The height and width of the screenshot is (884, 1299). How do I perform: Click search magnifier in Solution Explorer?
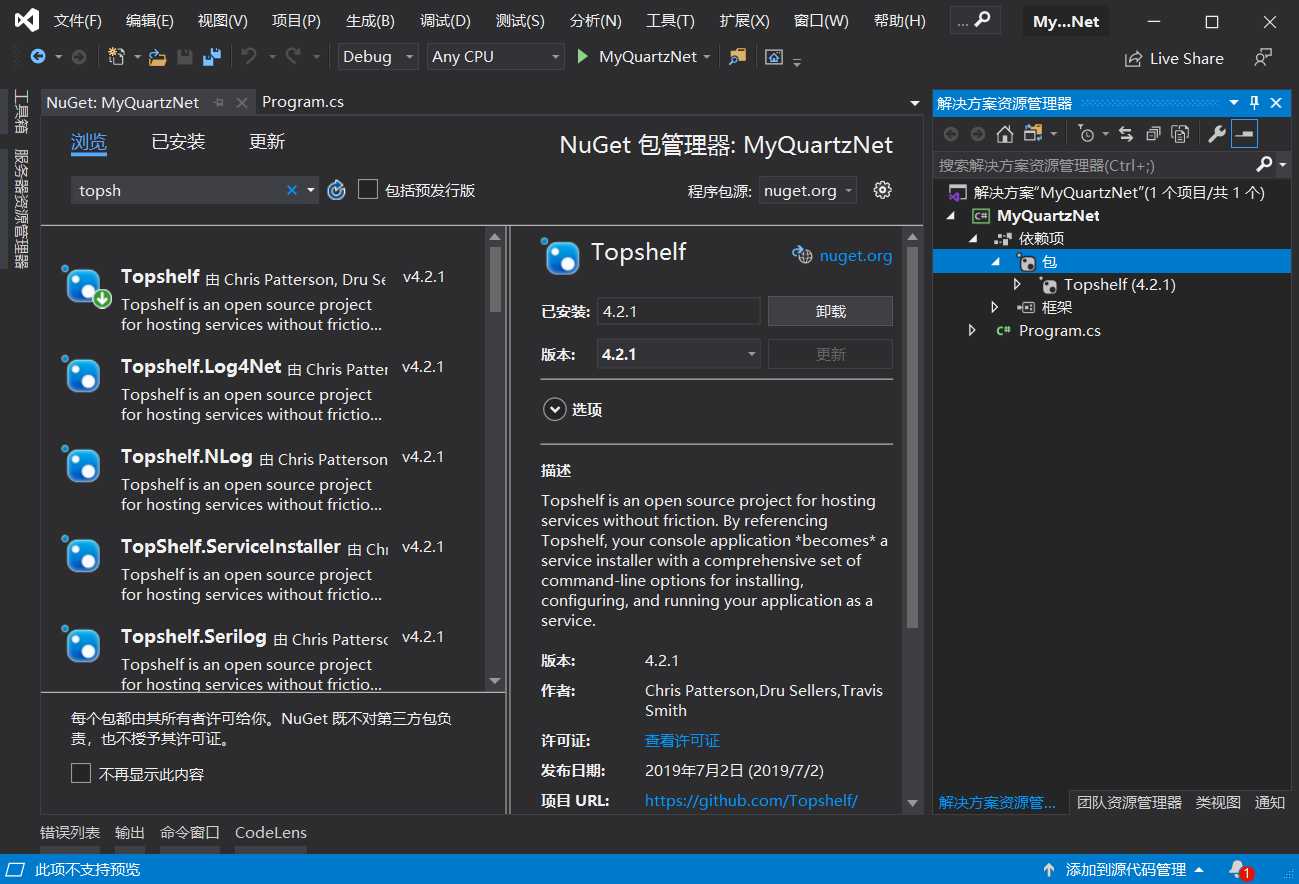pyautogui.click(x=1265, y=164)
